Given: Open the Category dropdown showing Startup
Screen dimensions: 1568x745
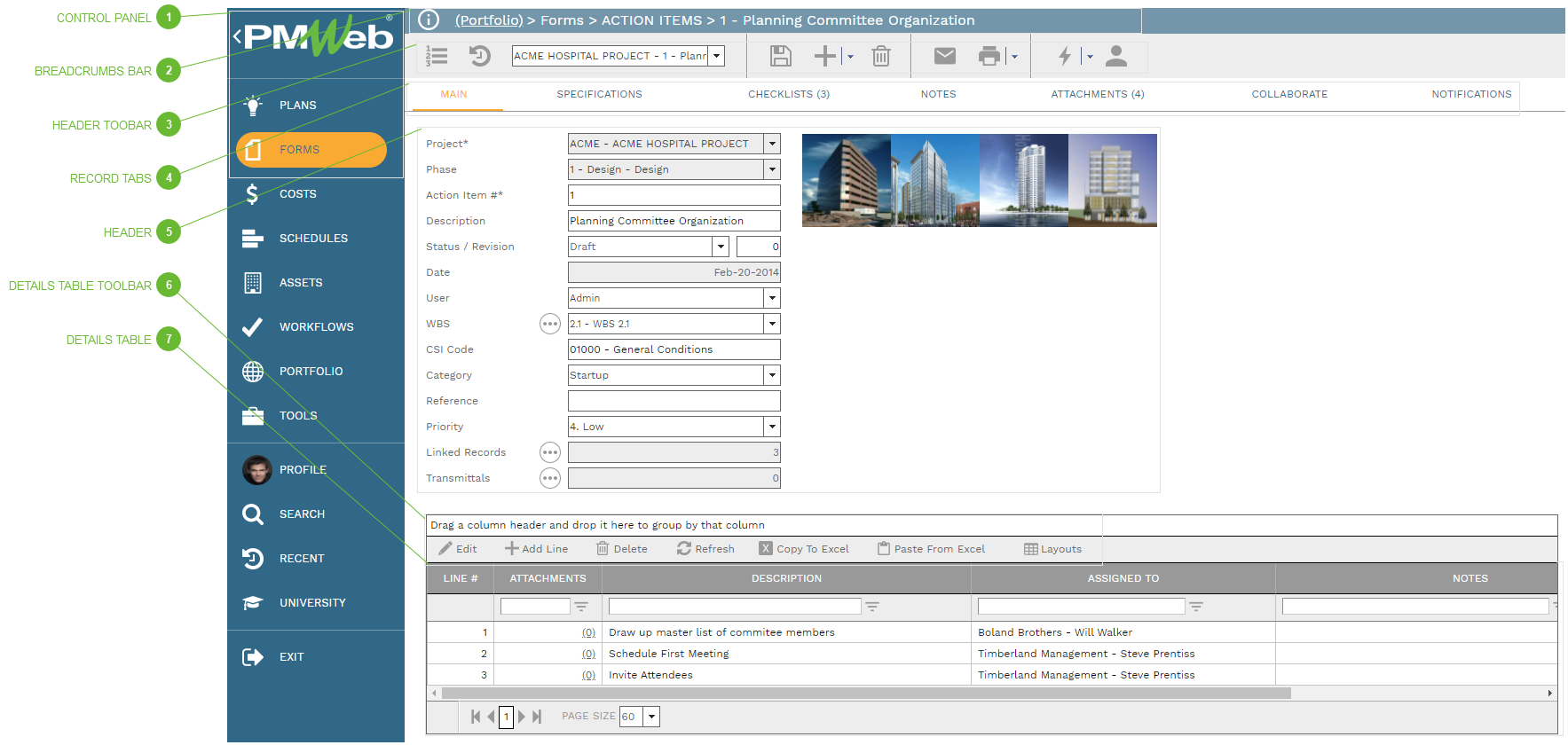Looking at the screenshot, I should click(772, 375).
